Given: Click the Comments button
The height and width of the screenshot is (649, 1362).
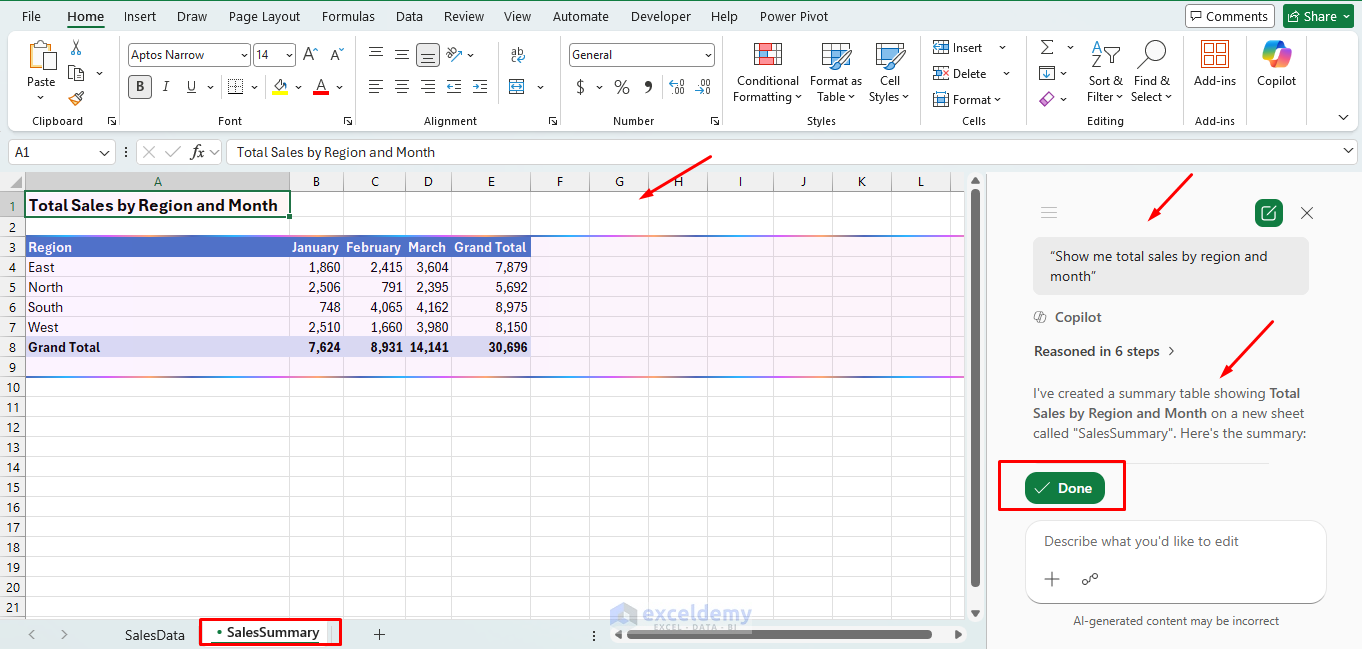Looking at the screenshot, I should click(1229, 16).
